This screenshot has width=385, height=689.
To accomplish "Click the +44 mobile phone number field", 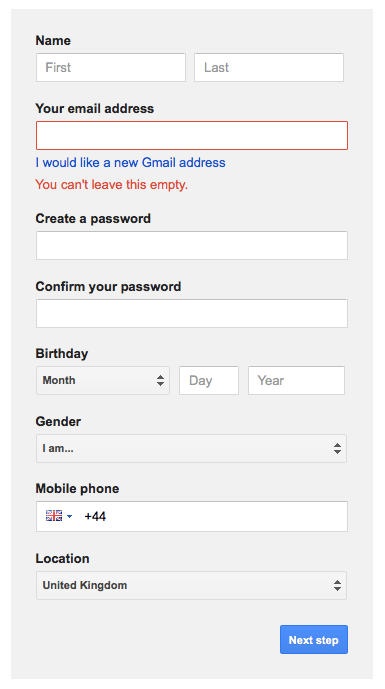I will 192,516.
